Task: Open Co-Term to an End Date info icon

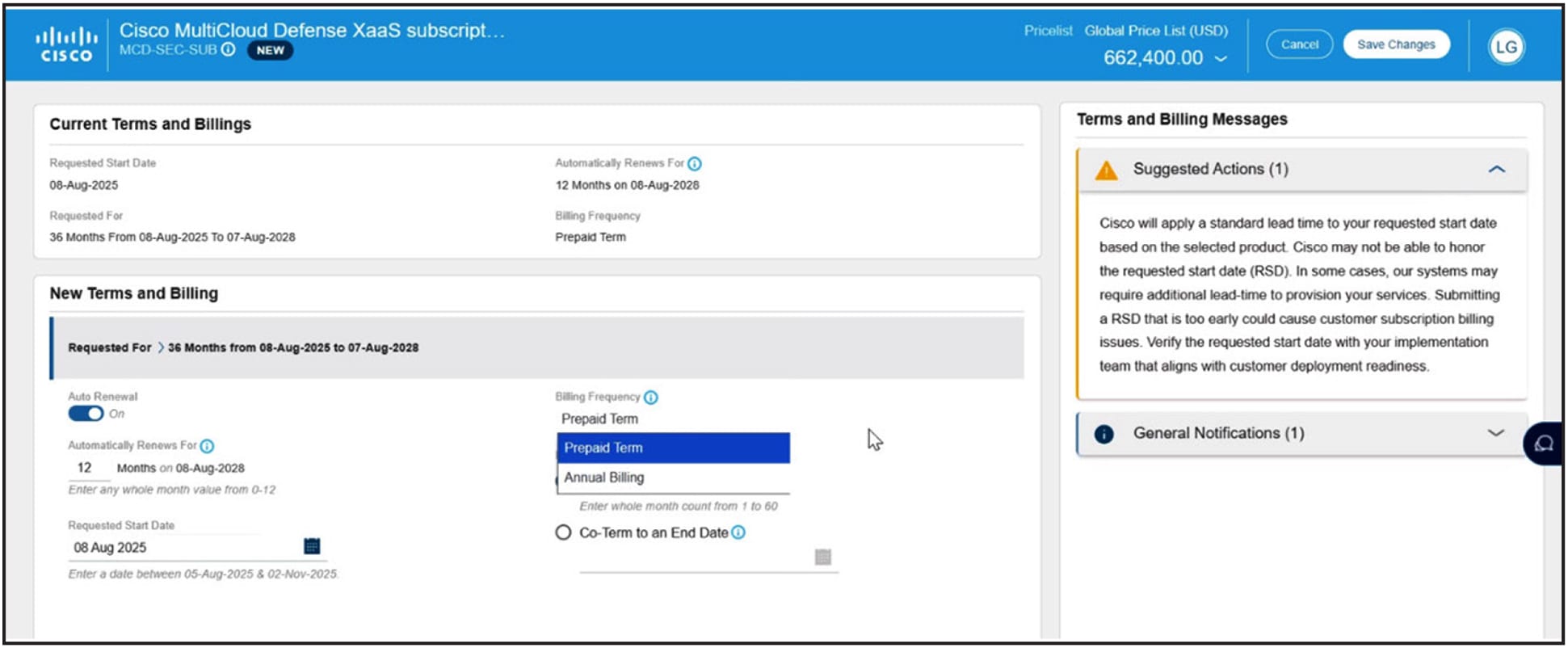Action: [738, 532]
